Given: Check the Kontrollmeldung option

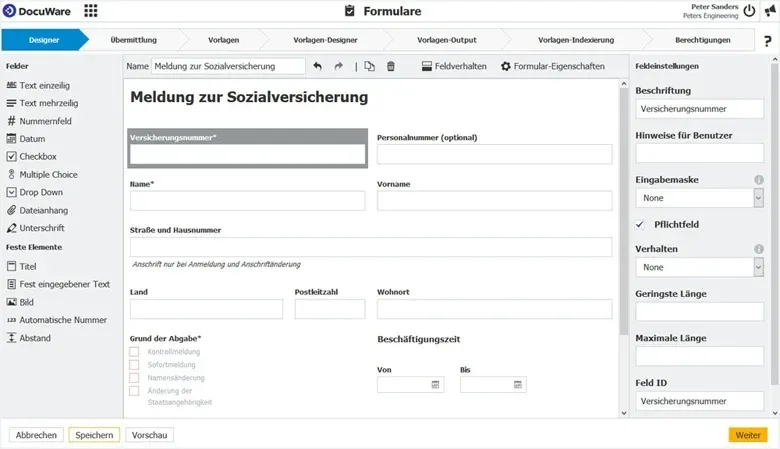Looking at the screenshot, I should point(134,352).
